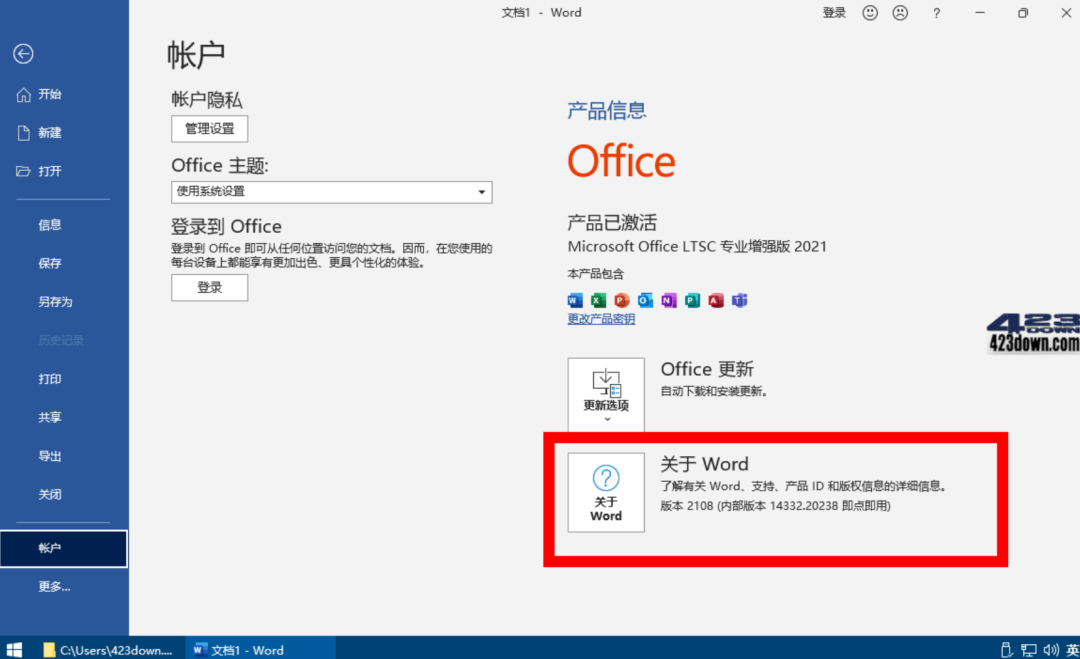Screen dimensions: 1080x659
Task: Click the 登录 button under 登录到 Office
Action: click(x=209, y=288)
